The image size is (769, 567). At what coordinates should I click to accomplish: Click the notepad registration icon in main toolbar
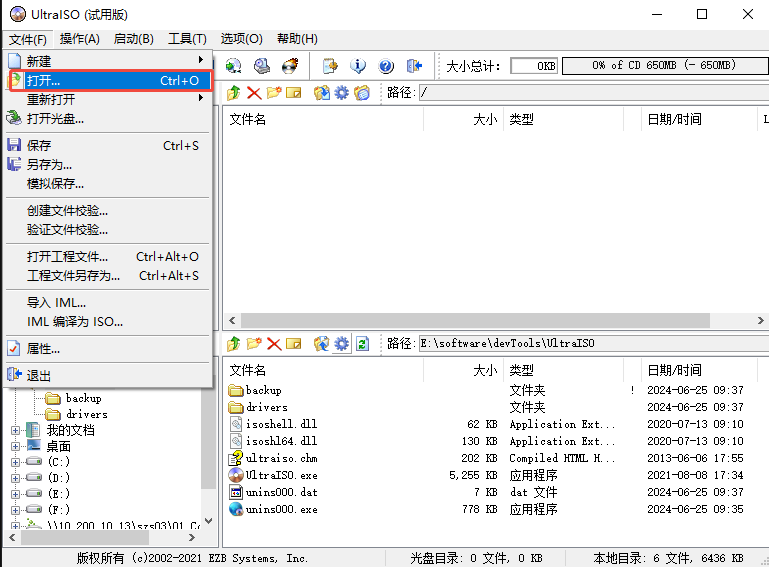click(330, 66)
